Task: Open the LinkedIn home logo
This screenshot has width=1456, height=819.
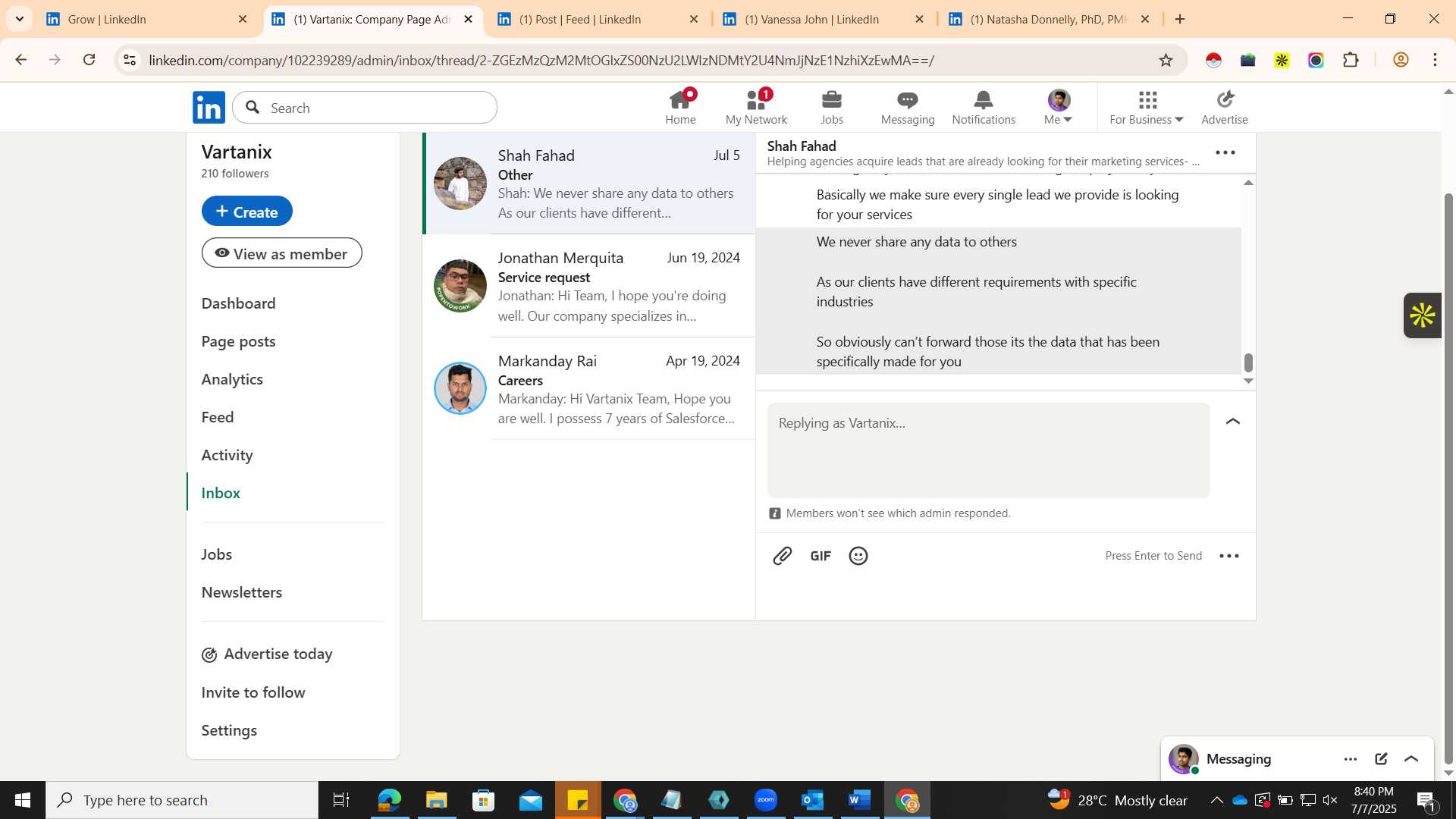Action: [209, 108]
